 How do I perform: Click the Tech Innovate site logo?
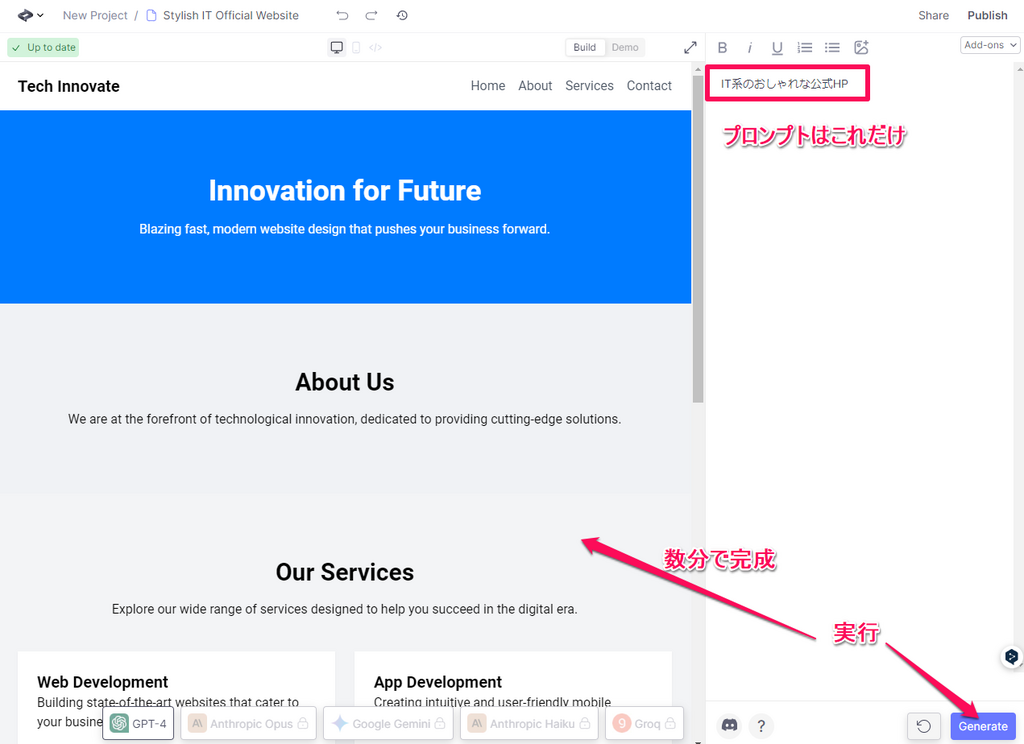tap(69, 86)
